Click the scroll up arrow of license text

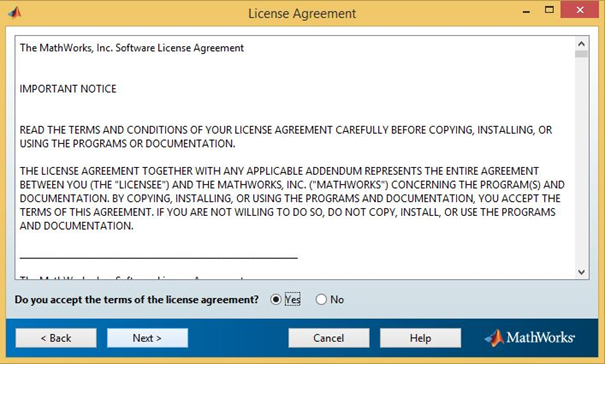click(581, 44)
